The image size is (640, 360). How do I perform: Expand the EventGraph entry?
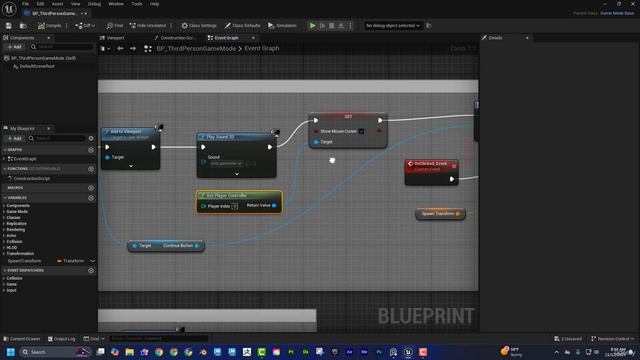[x=4, y=159]
